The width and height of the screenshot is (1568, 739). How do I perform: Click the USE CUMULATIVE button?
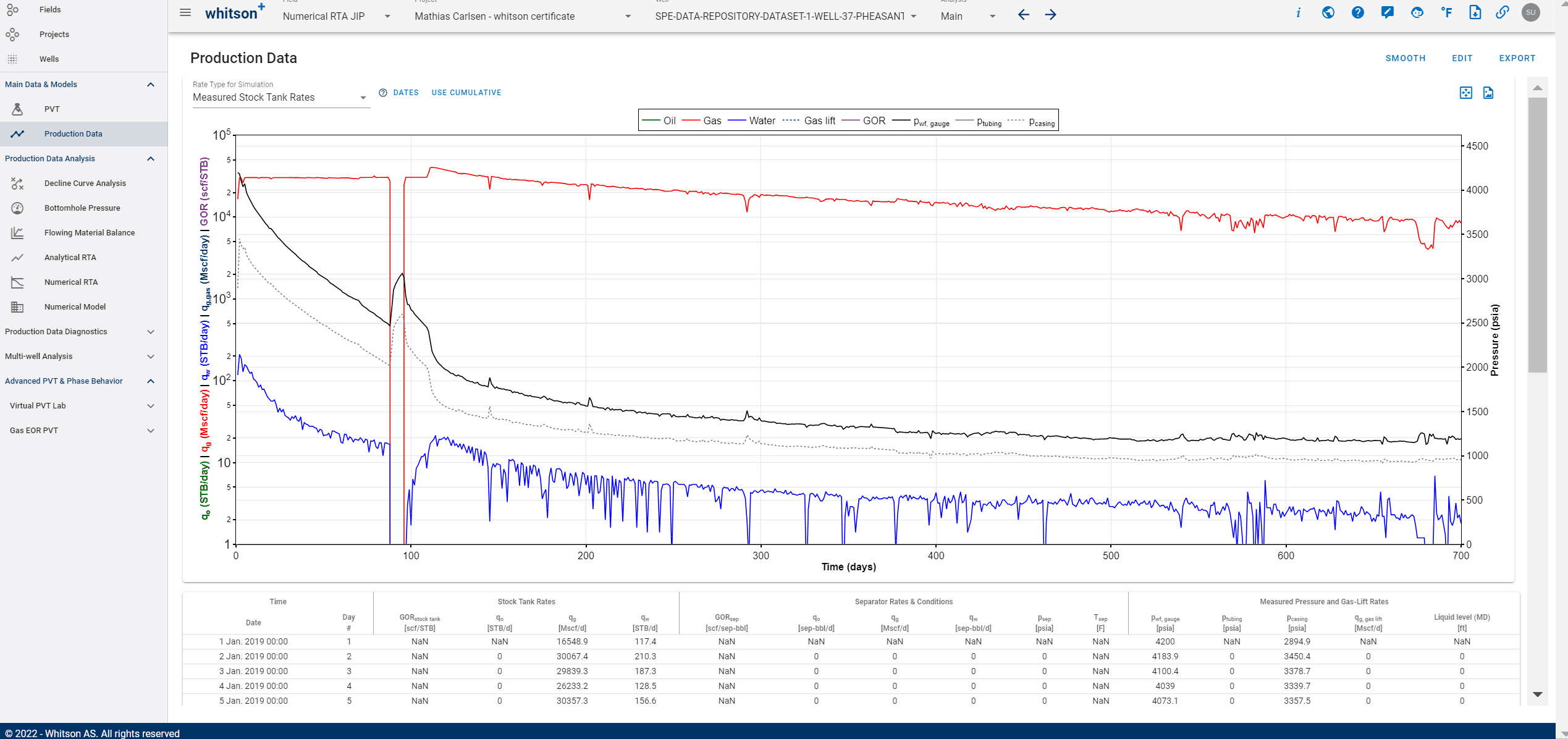(466, 93)
